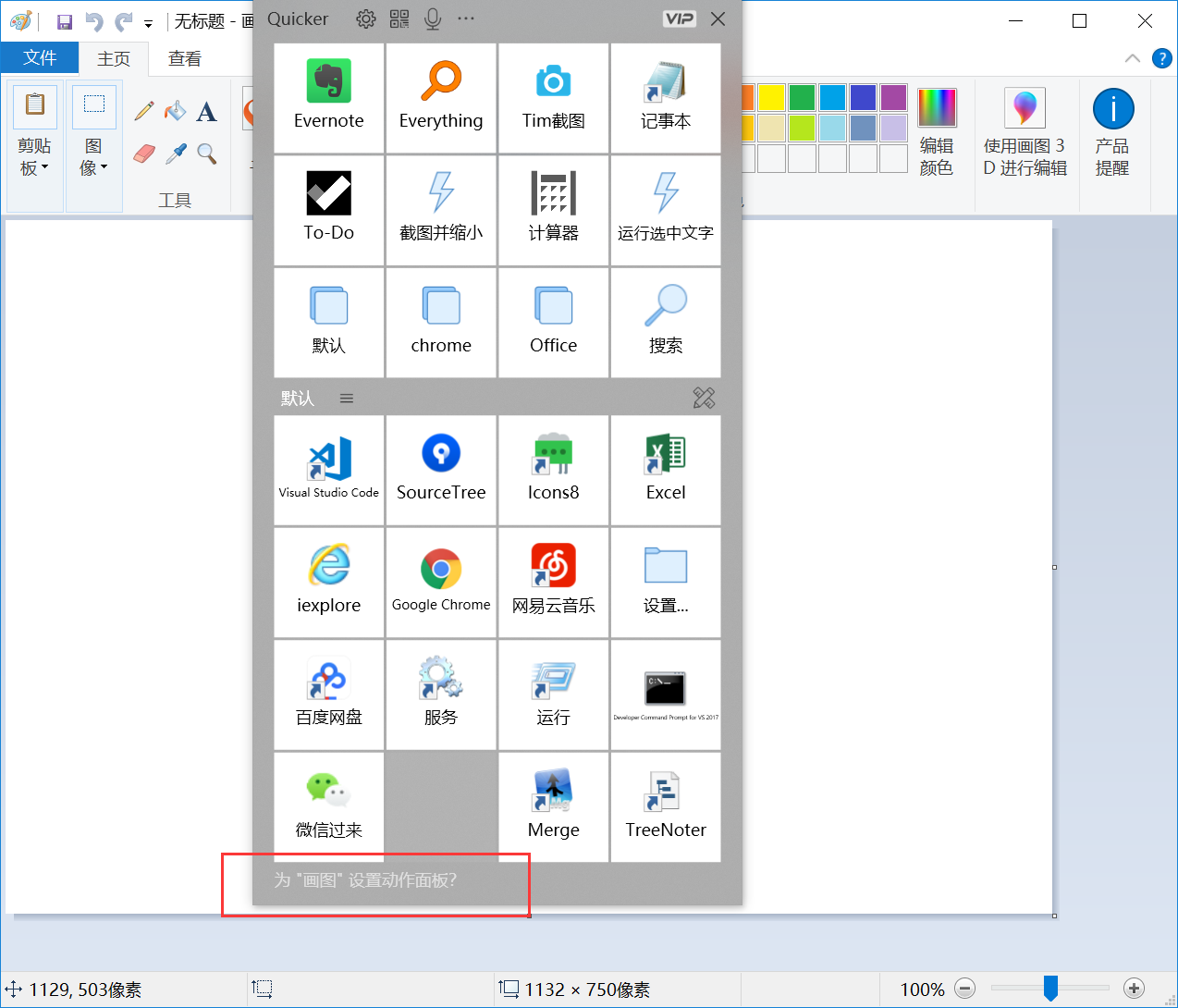Image resolution: width=1178 pixels, height=1008 pixels.
Task: Expand 图像 dropdown in Paint
Action: tap(93, 156)
